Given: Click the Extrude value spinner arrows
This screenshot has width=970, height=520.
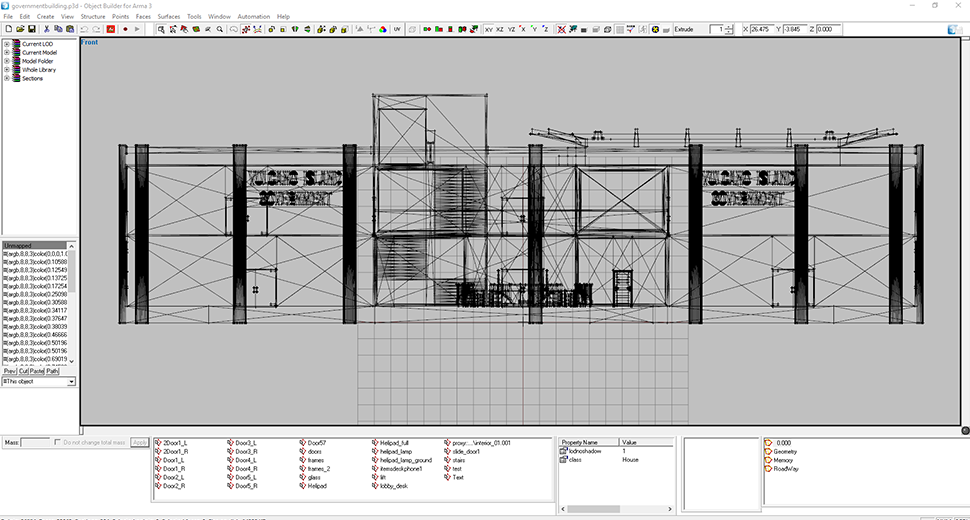Looking at the screenshot, I should point(729,30).
